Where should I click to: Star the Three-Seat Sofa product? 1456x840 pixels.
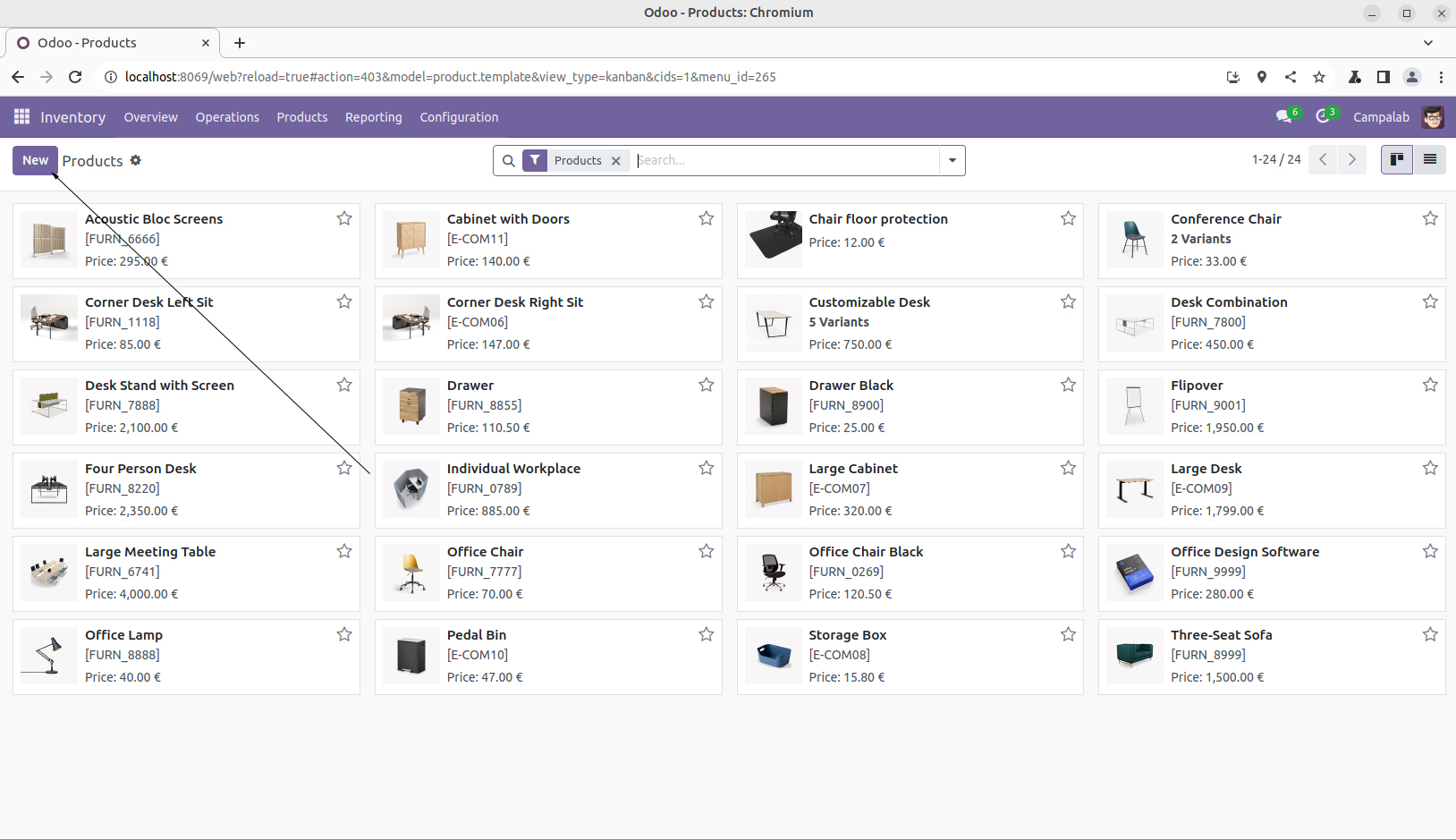click(x=1429, y=634)
